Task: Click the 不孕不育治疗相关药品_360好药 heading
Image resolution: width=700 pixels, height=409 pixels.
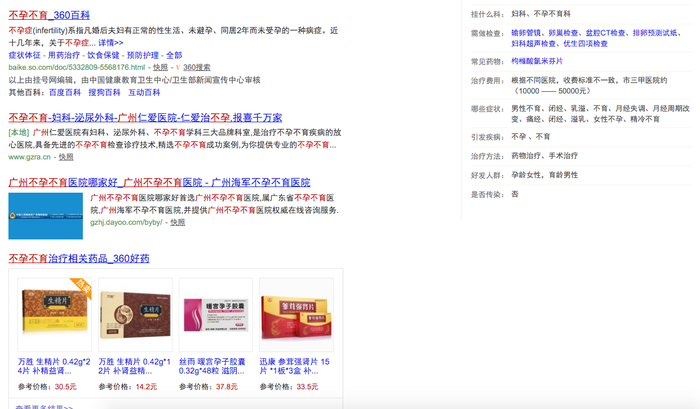Action: 78,258
